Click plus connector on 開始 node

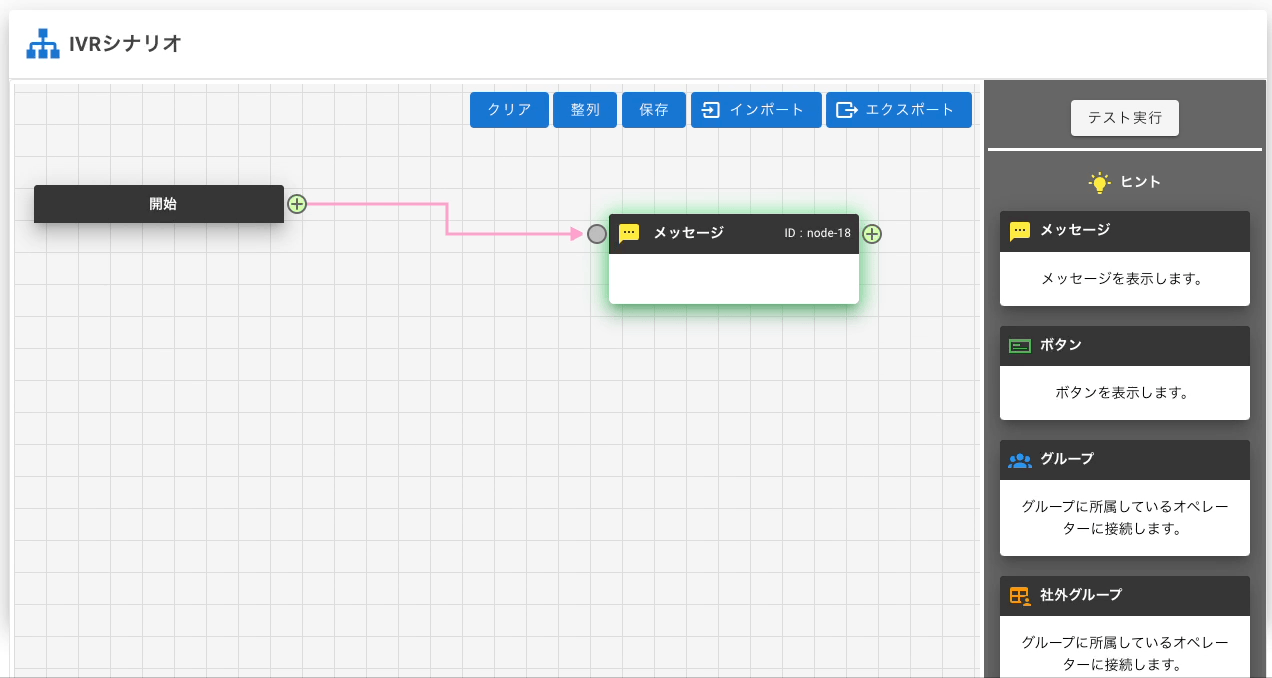click(x=297, y=204)
